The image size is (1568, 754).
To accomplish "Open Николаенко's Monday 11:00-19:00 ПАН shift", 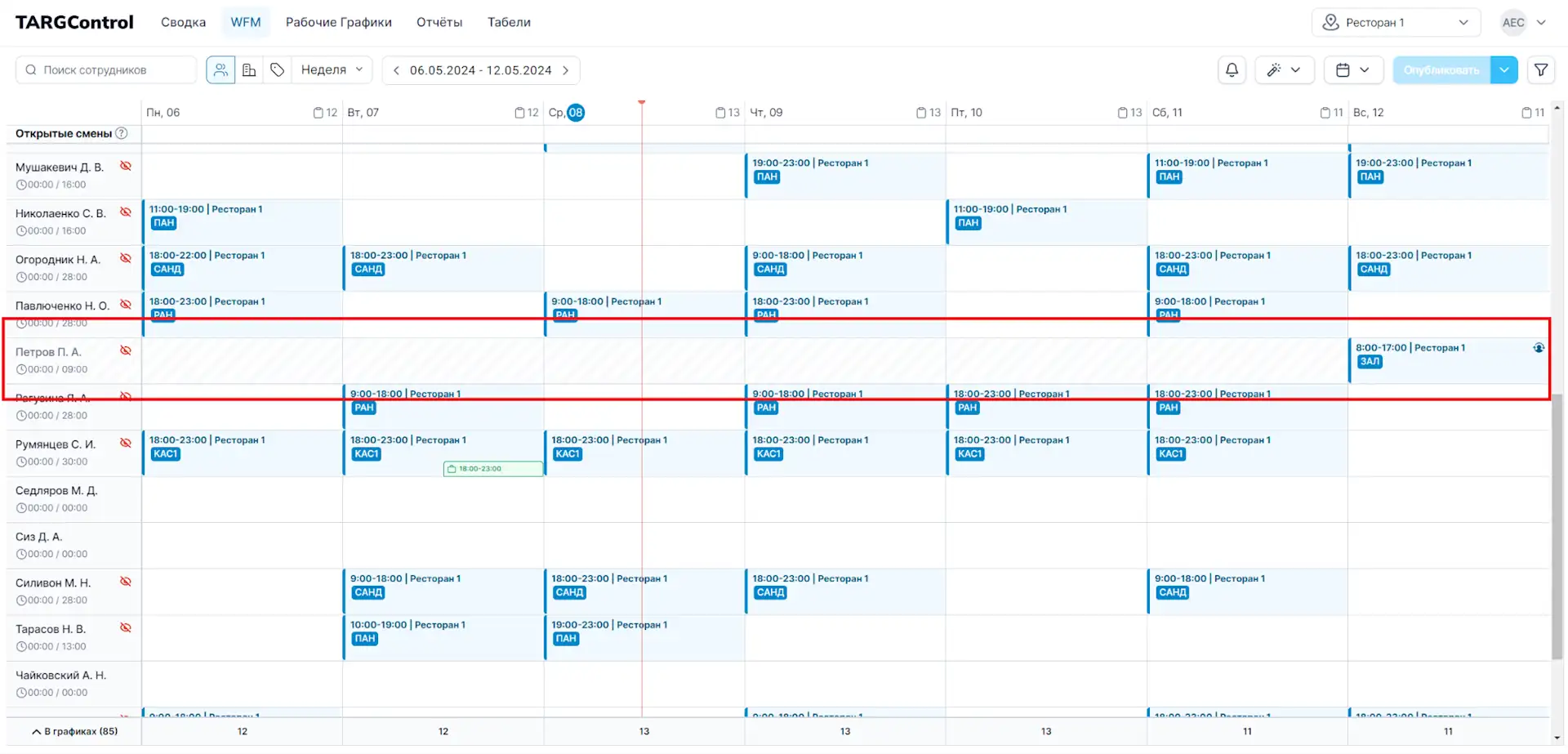I will 242,222.
